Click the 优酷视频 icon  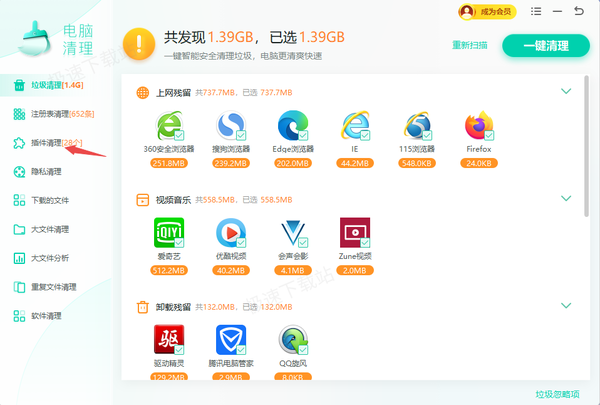pos(231,232)
